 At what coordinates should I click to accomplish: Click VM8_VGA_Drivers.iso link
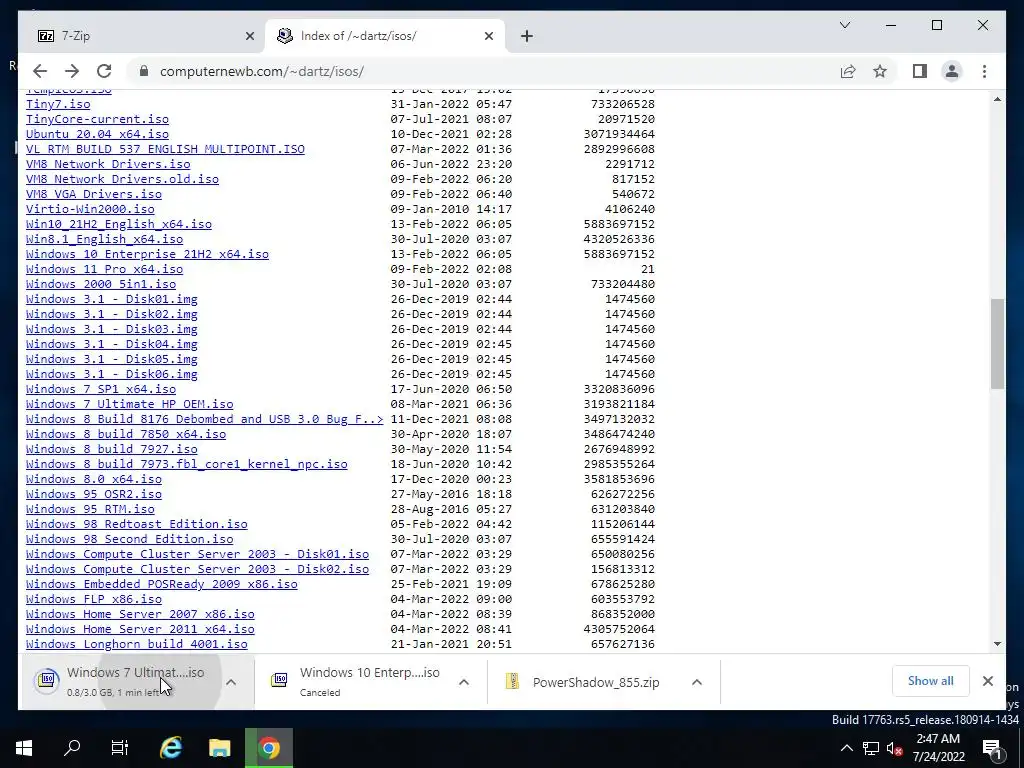tap(93, 194)
